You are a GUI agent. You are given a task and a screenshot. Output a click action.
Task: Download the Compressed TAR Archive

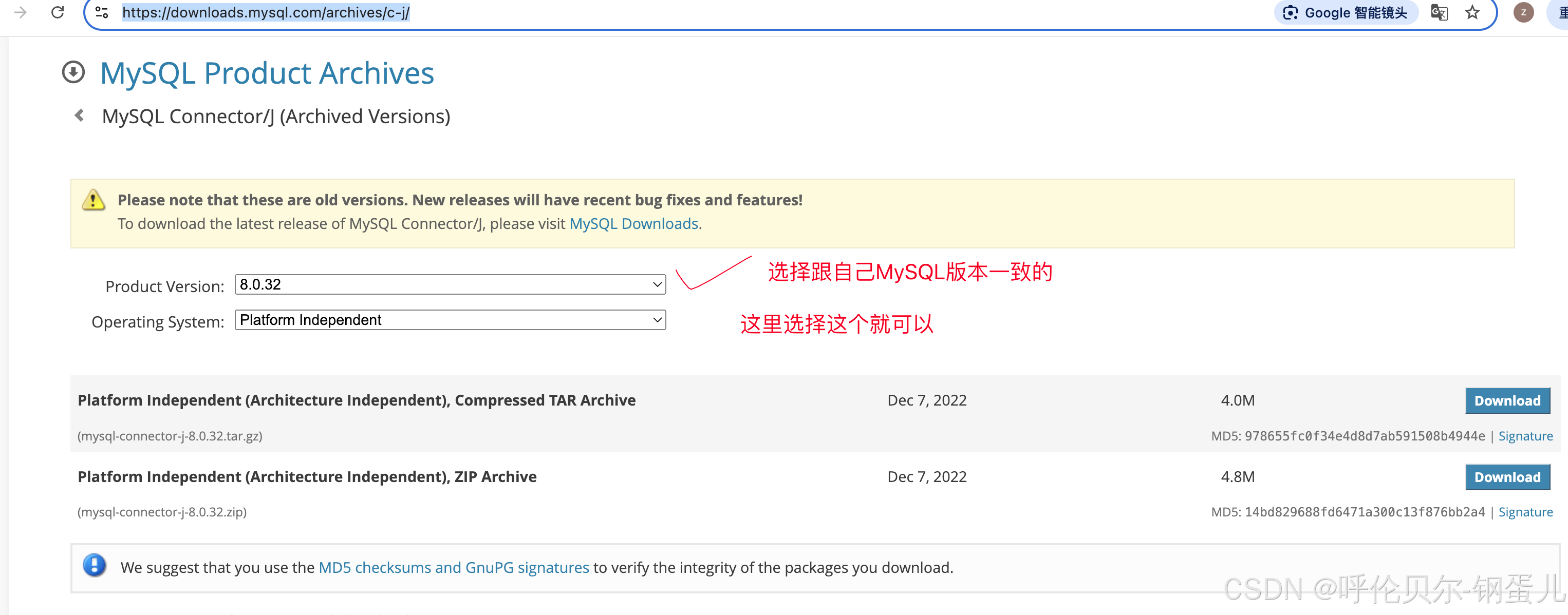(x=1507, y=400)
